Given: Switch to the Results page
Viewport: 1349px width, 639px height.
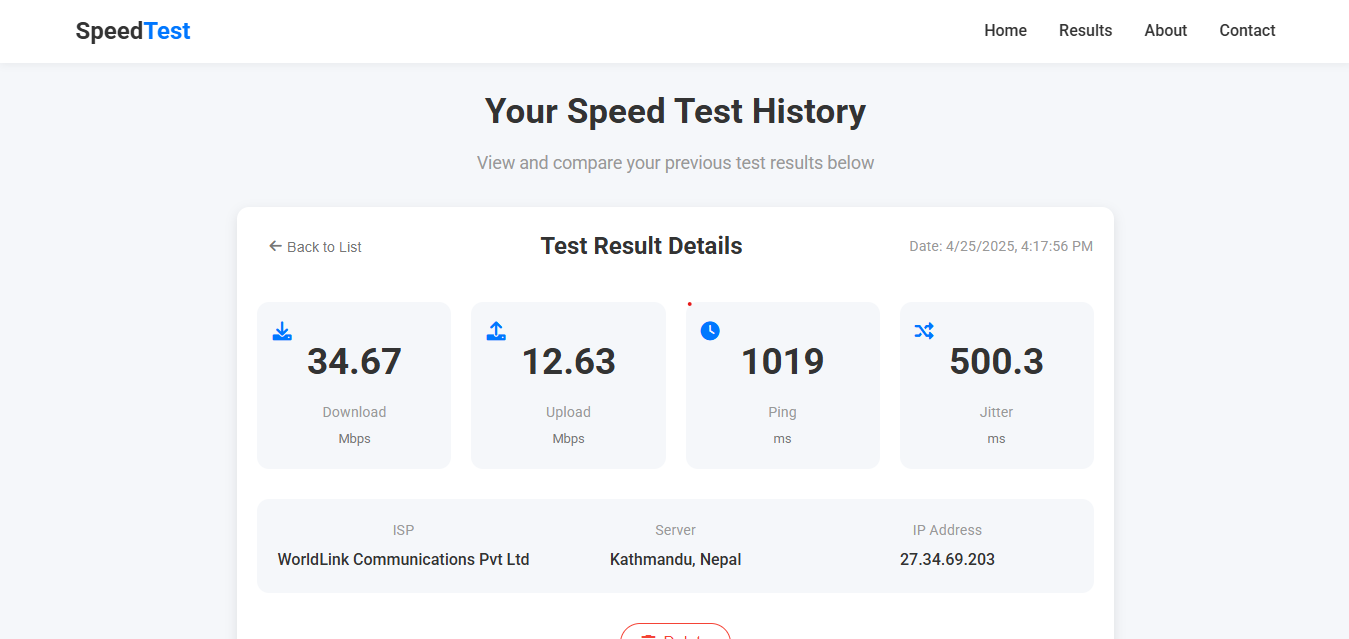Looking at the screenshot, I should [x=1085, y=30].
